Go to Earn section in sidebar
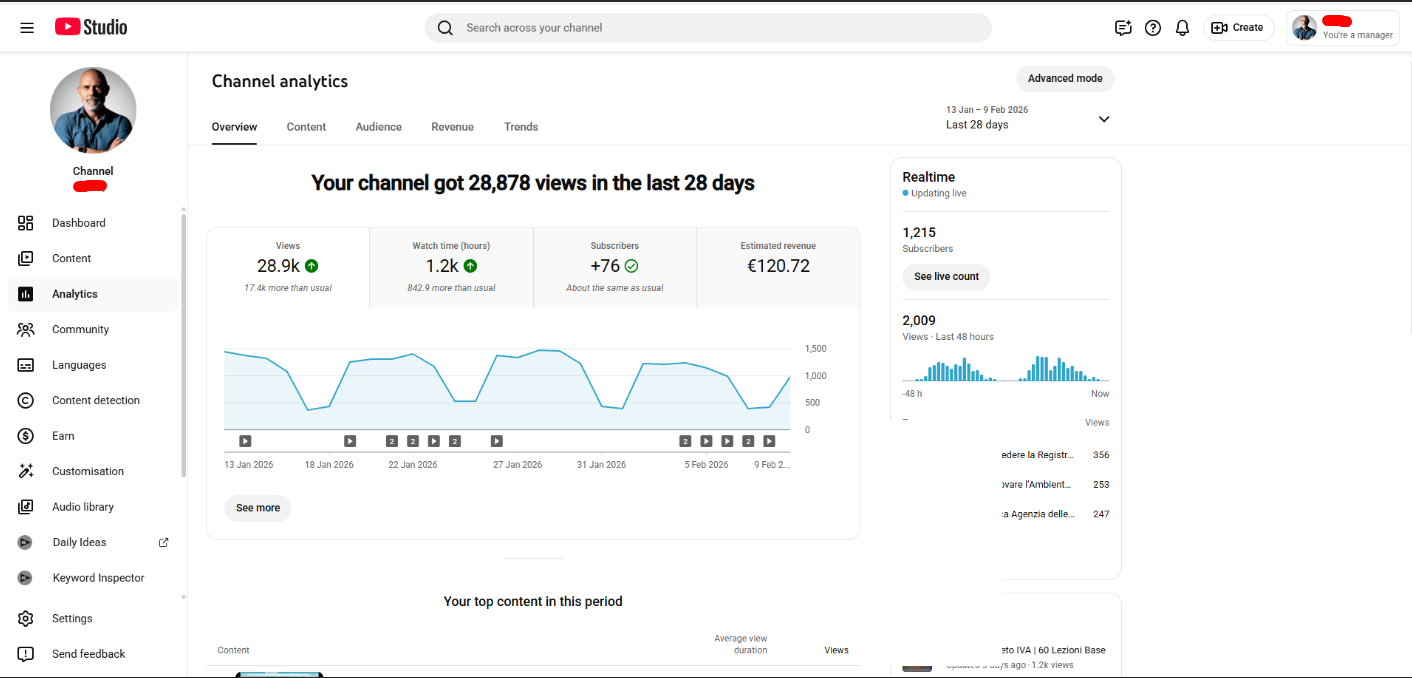The height and width of the screenshot is (678, 1412). pos(63,436)
